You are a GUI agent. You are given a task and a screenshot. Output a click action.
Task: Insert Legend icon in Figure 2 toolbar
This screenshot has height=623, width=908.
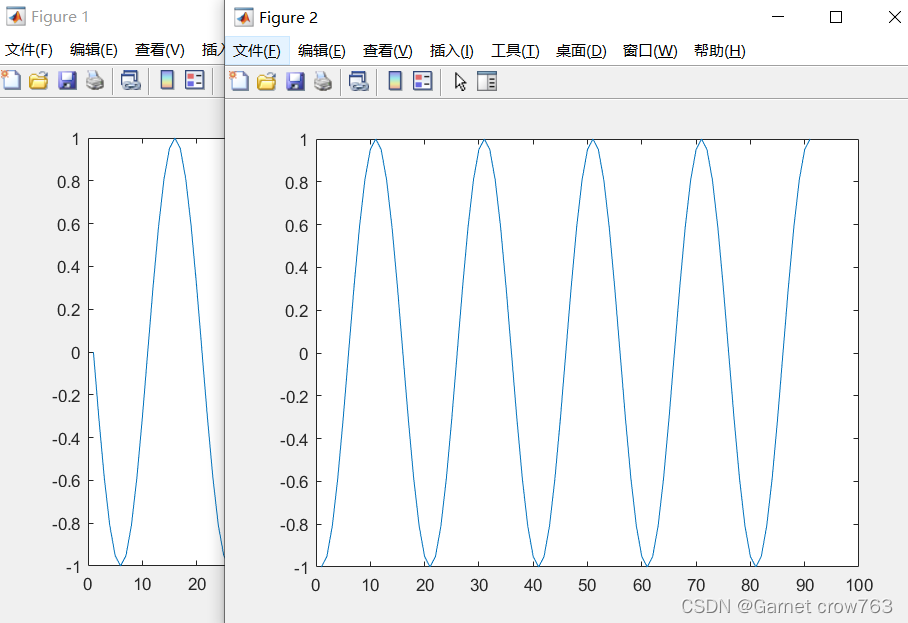pos(423,81)
